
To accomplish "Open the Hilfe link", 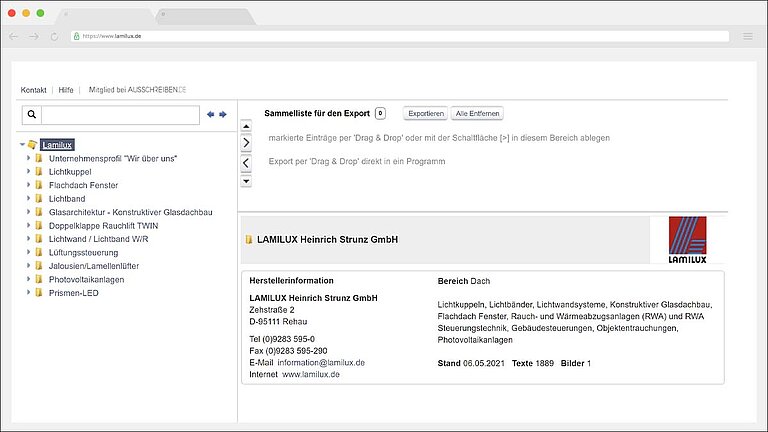I will click(66, 90).
